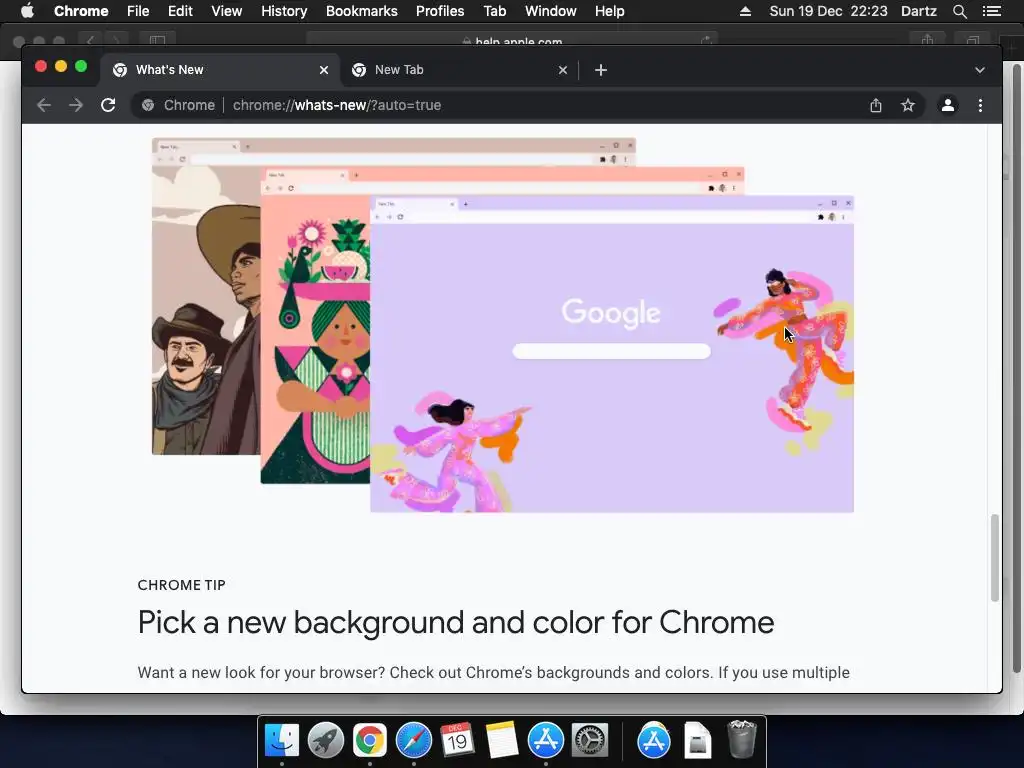Open the document file icon in dock

click(697, 741)
